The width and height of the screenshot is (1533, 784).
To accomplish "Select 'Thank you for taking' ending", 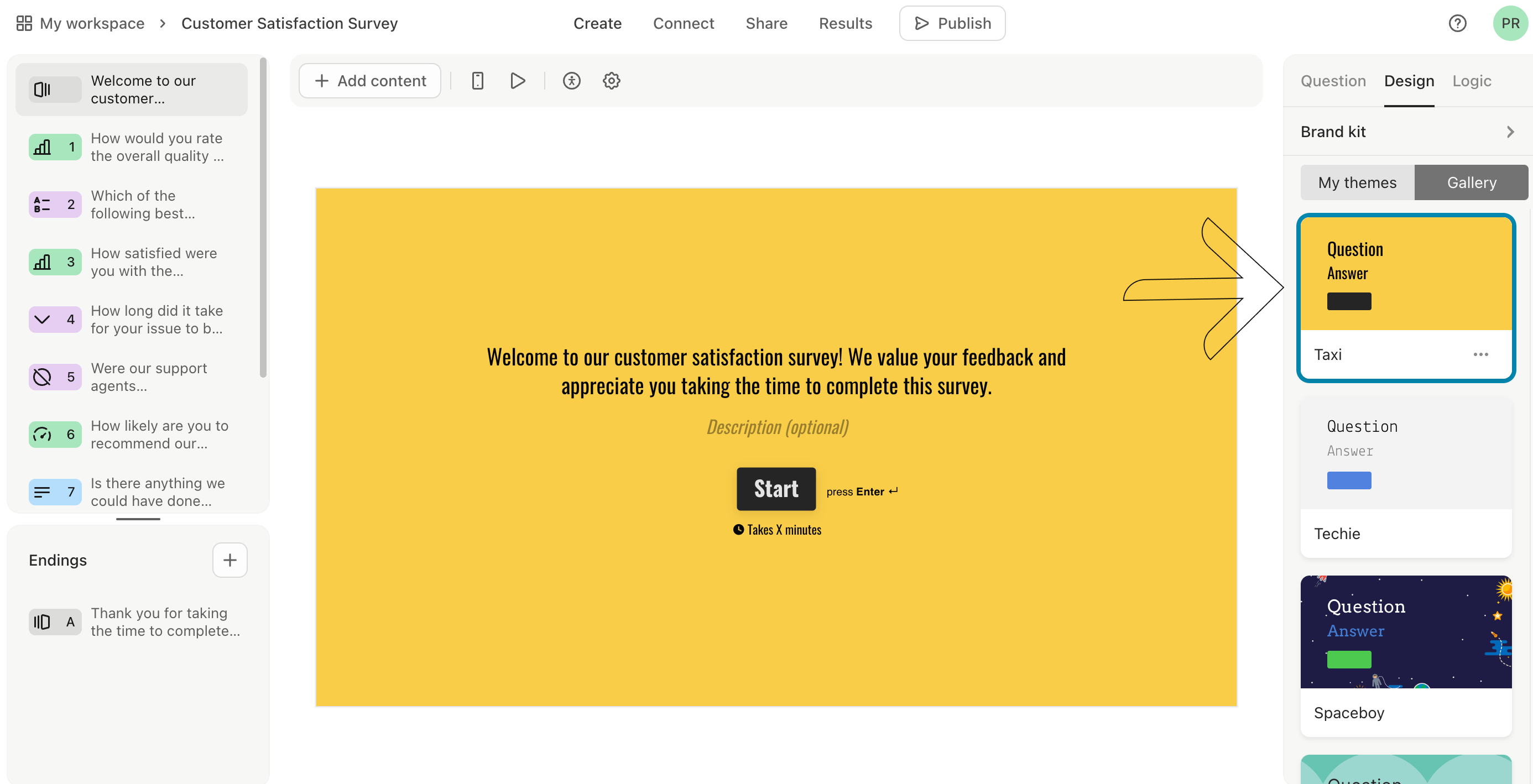I will (x=131, y=621).
